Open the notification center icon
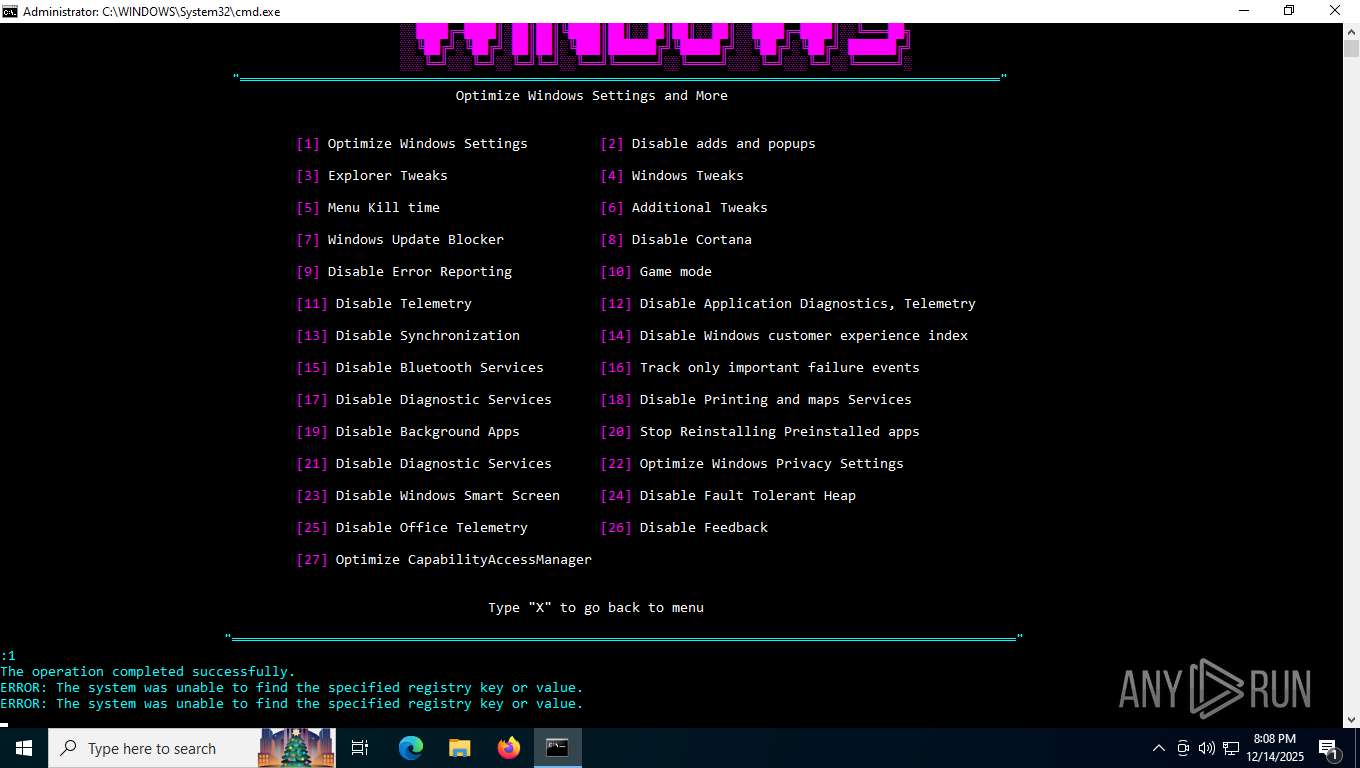Screen dimensions: 1360x768 1329,748
